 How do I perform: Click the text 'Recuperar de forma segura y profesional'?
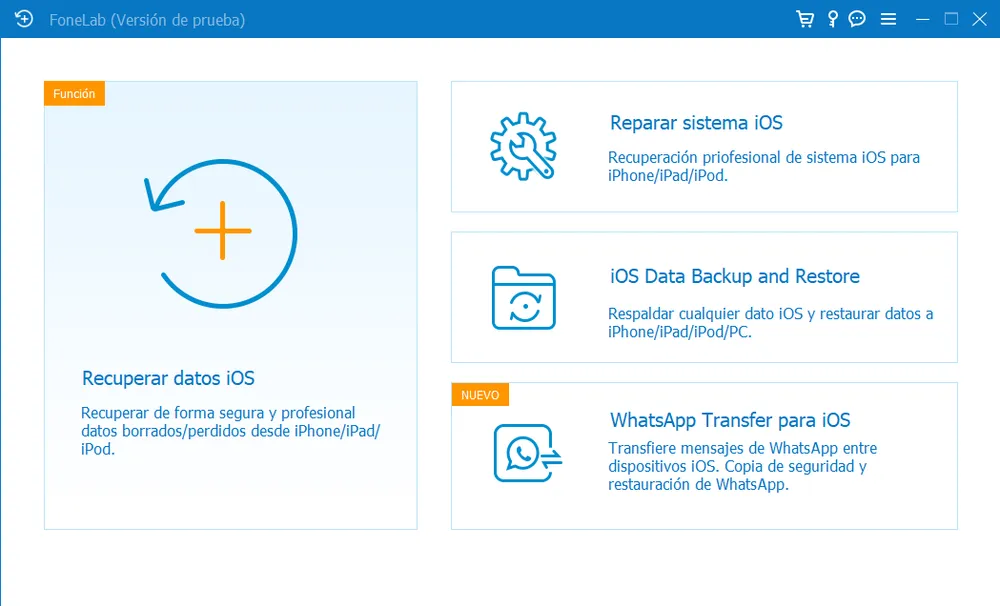(218, 413)
